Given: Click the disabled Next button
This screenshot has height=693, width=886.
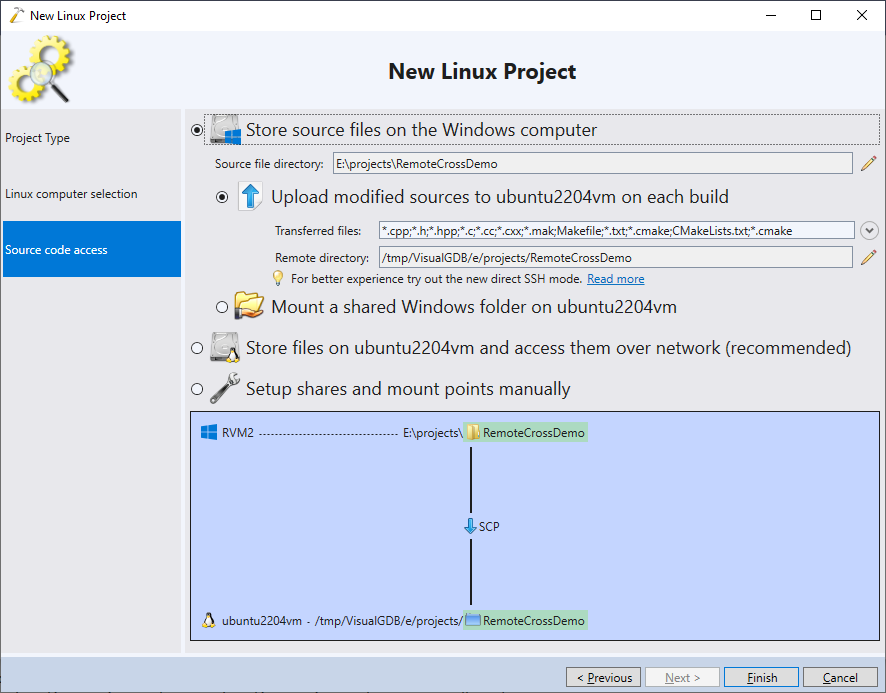Looking at the screenshot, I should 682,677.
